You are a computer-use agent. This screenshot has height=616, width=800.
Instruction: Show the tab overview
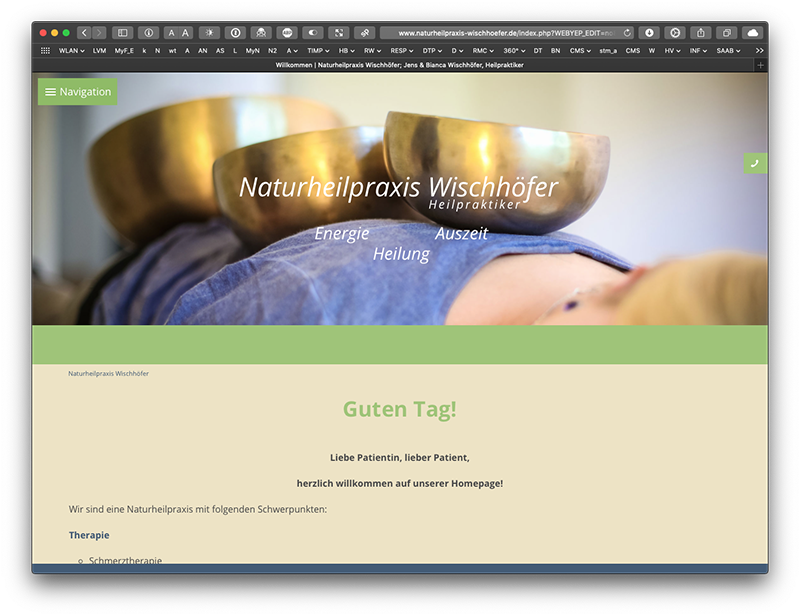pos(727,33)
